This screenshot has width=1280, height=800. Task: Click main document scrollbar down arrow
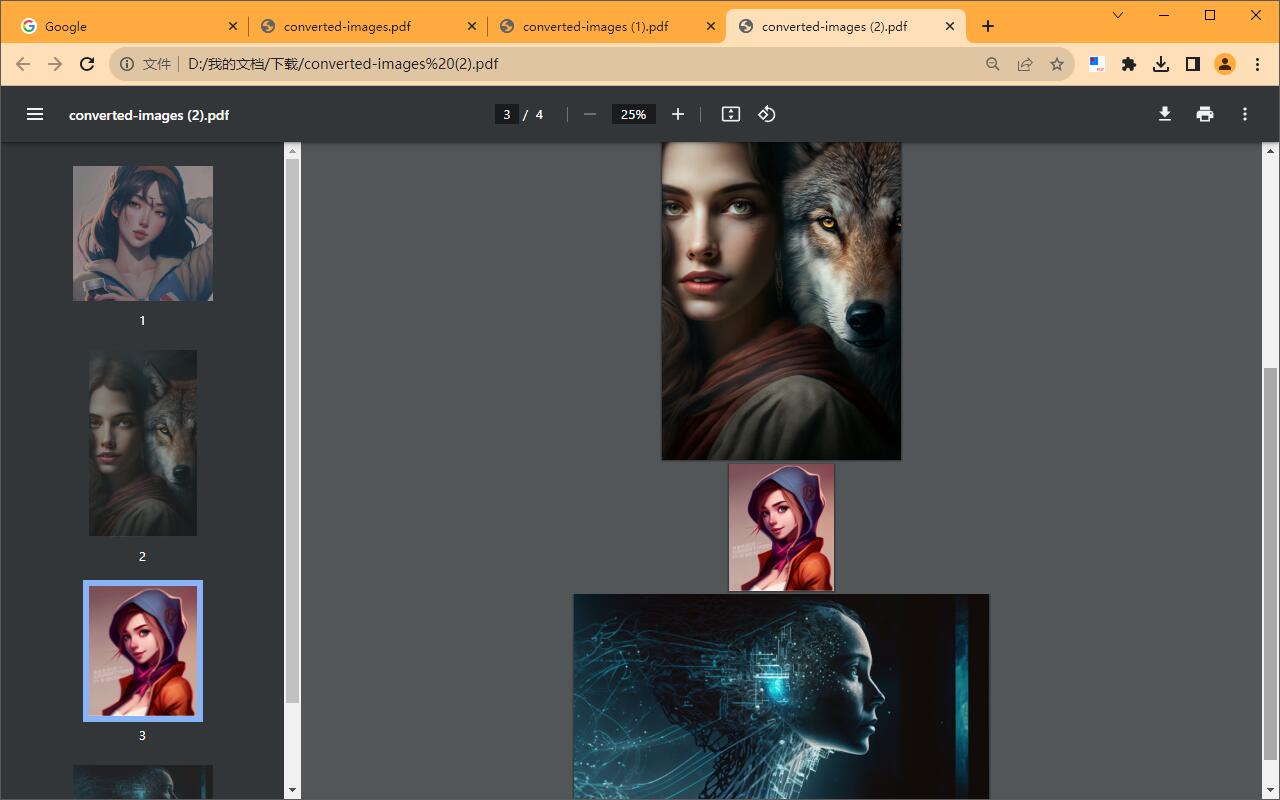(x=1271, y=790)
